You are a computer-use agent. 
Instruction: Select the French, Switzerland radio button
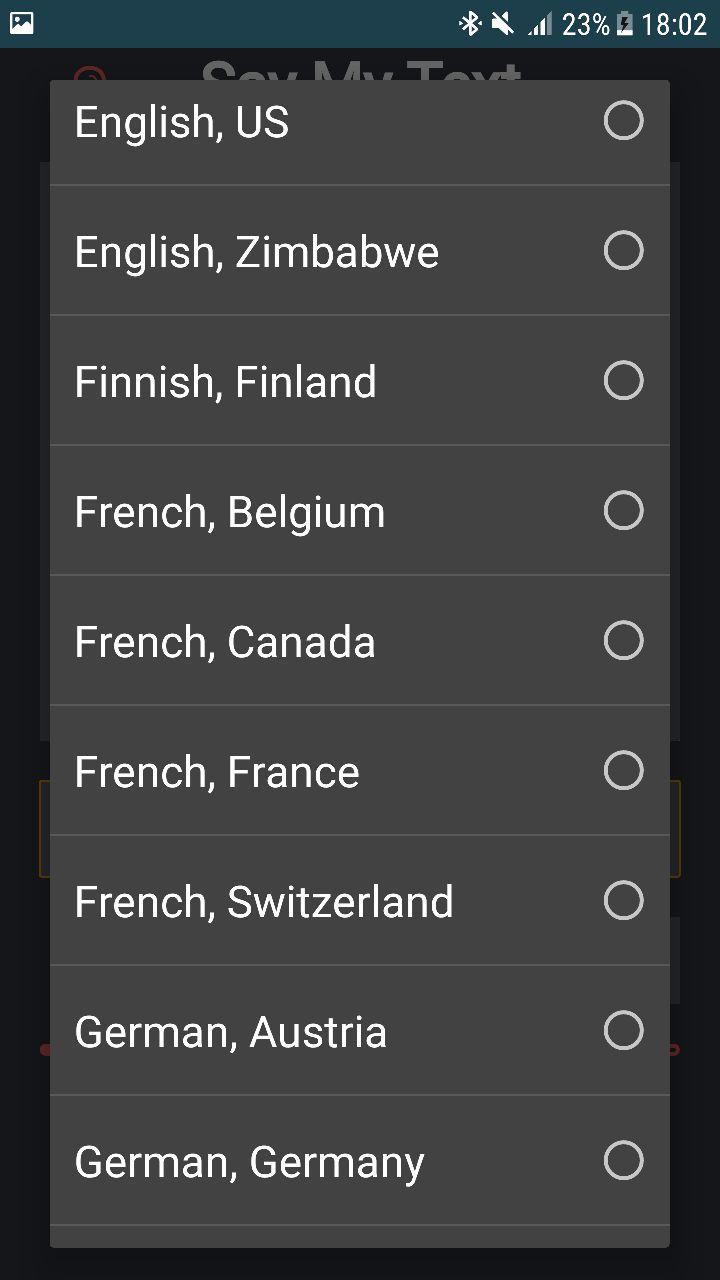click(623, 901)
